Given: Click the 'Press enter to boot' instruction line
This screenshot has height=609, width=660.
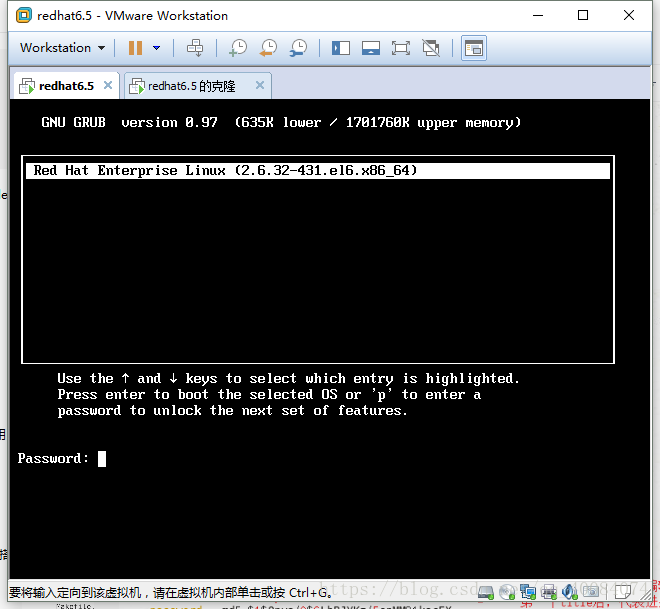Looking at the screenshot, I should pyautogui.click(x=269, y=395).
